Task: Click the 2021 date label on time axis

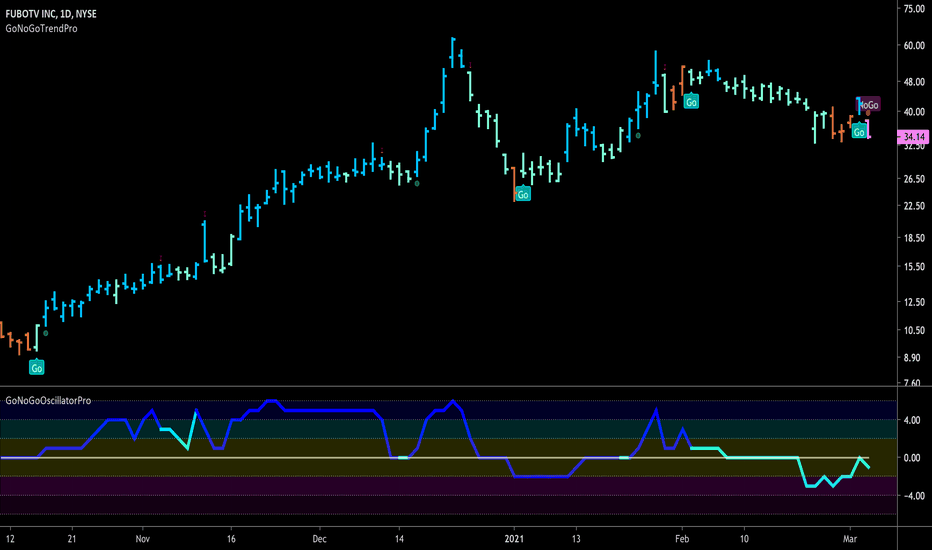Action: [514, 539]
